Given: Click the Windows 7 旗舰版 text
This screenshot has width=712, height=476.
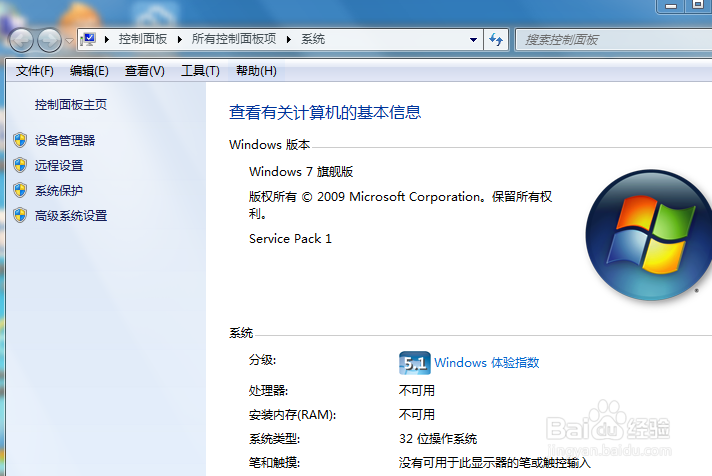Looking at the screenshot, I should 301,172.
